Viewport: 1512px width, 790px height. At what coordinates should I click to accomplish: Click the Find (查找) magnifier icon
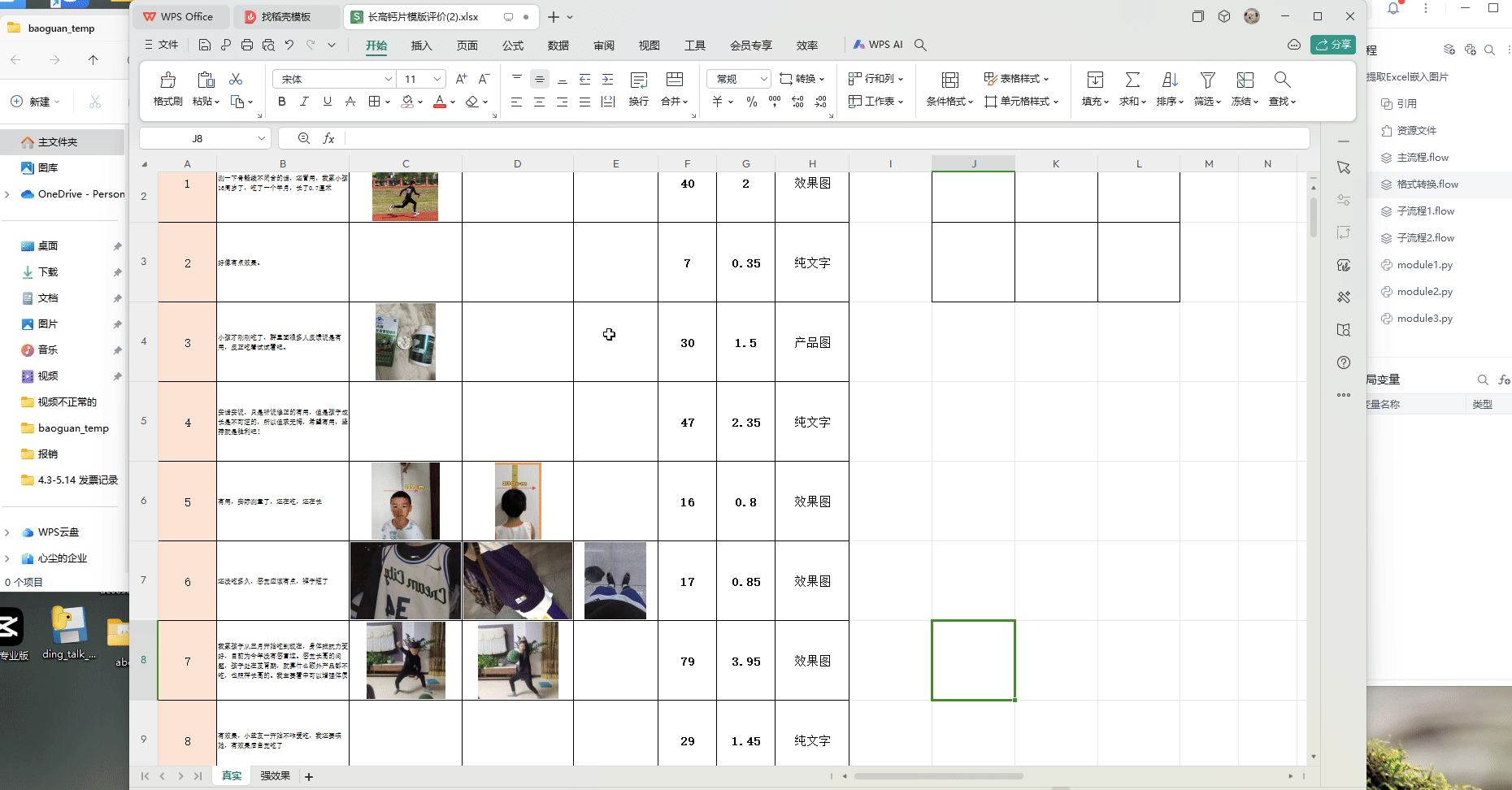click(1282, 80)
